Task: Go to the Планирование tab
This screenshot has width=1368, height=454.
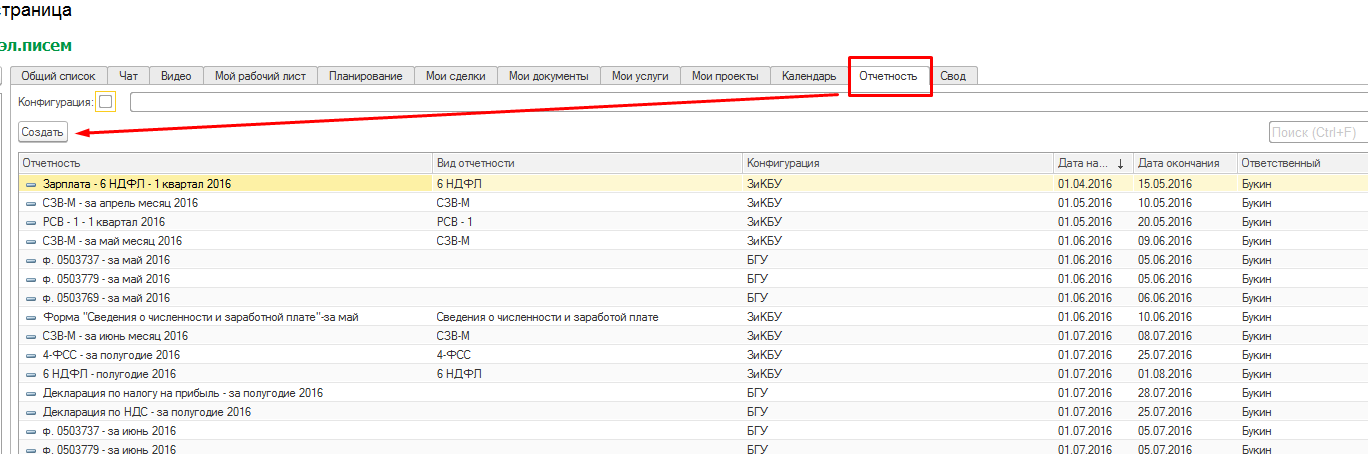Action: click(365, 76)
